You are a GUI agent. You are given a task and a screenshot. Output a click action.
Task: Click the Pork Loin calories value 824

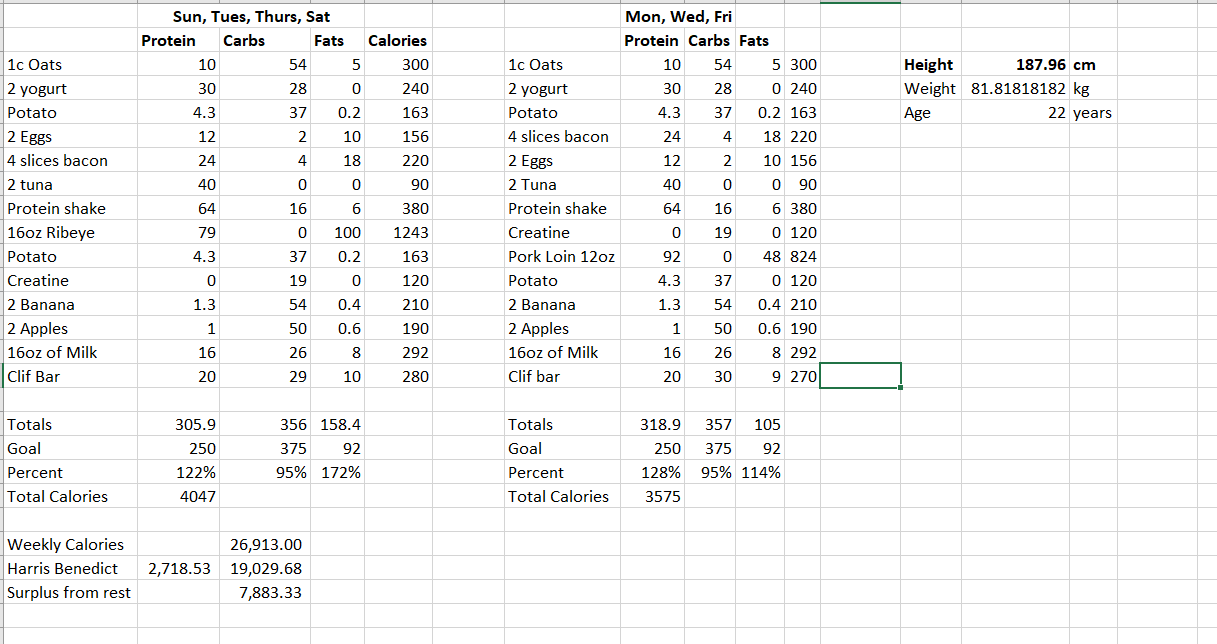pyautogui.click(x=803, y=257)
